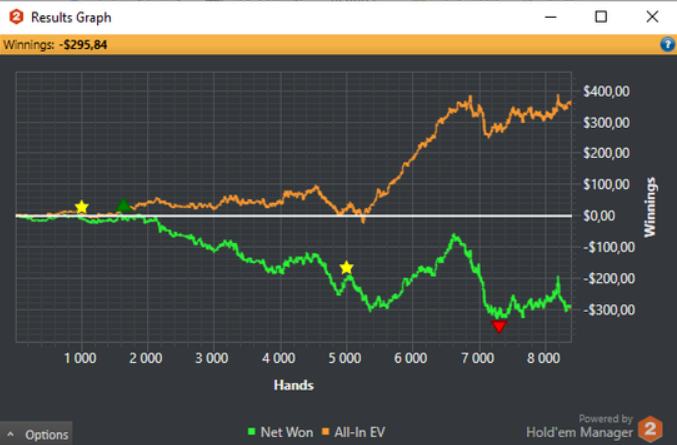Click the $200,00 axis label
Screen dimensions: 677x445
point(606,153)
